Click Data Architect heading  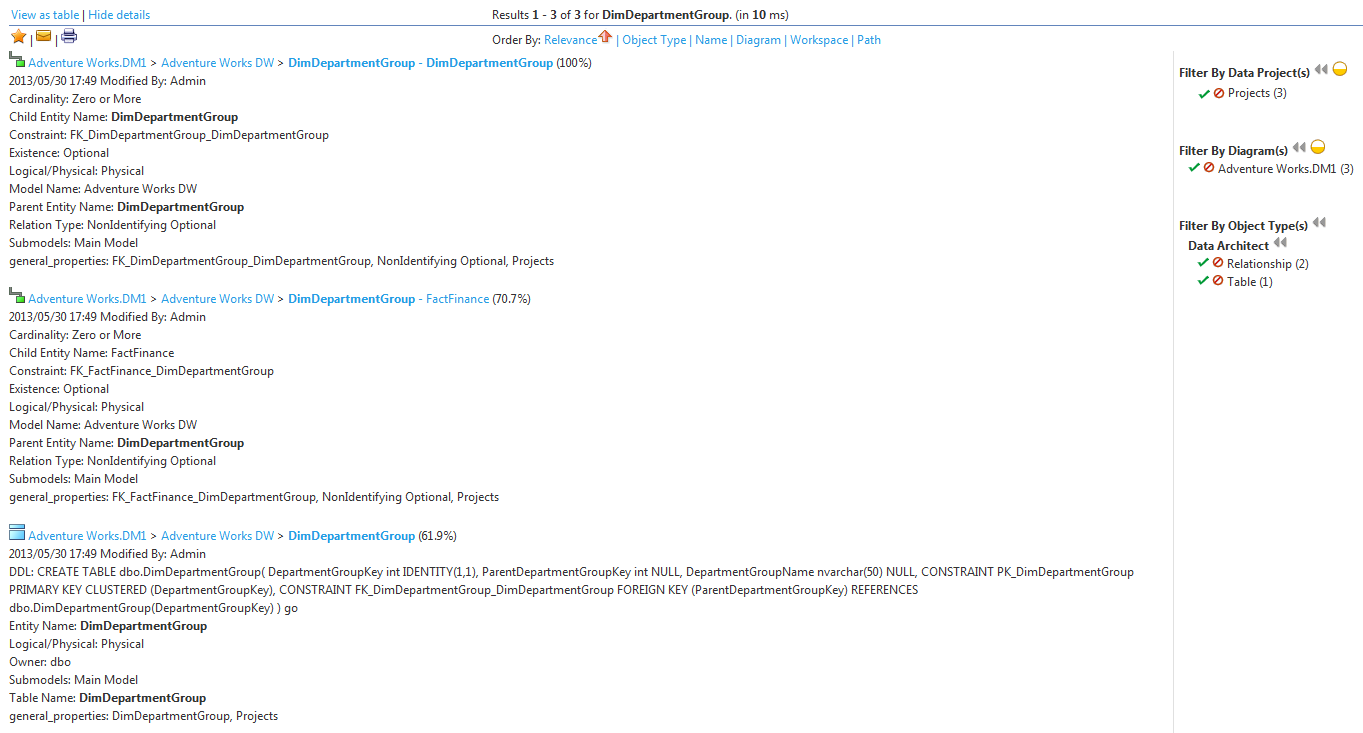pyautogui.click(x=1228, y=246)
